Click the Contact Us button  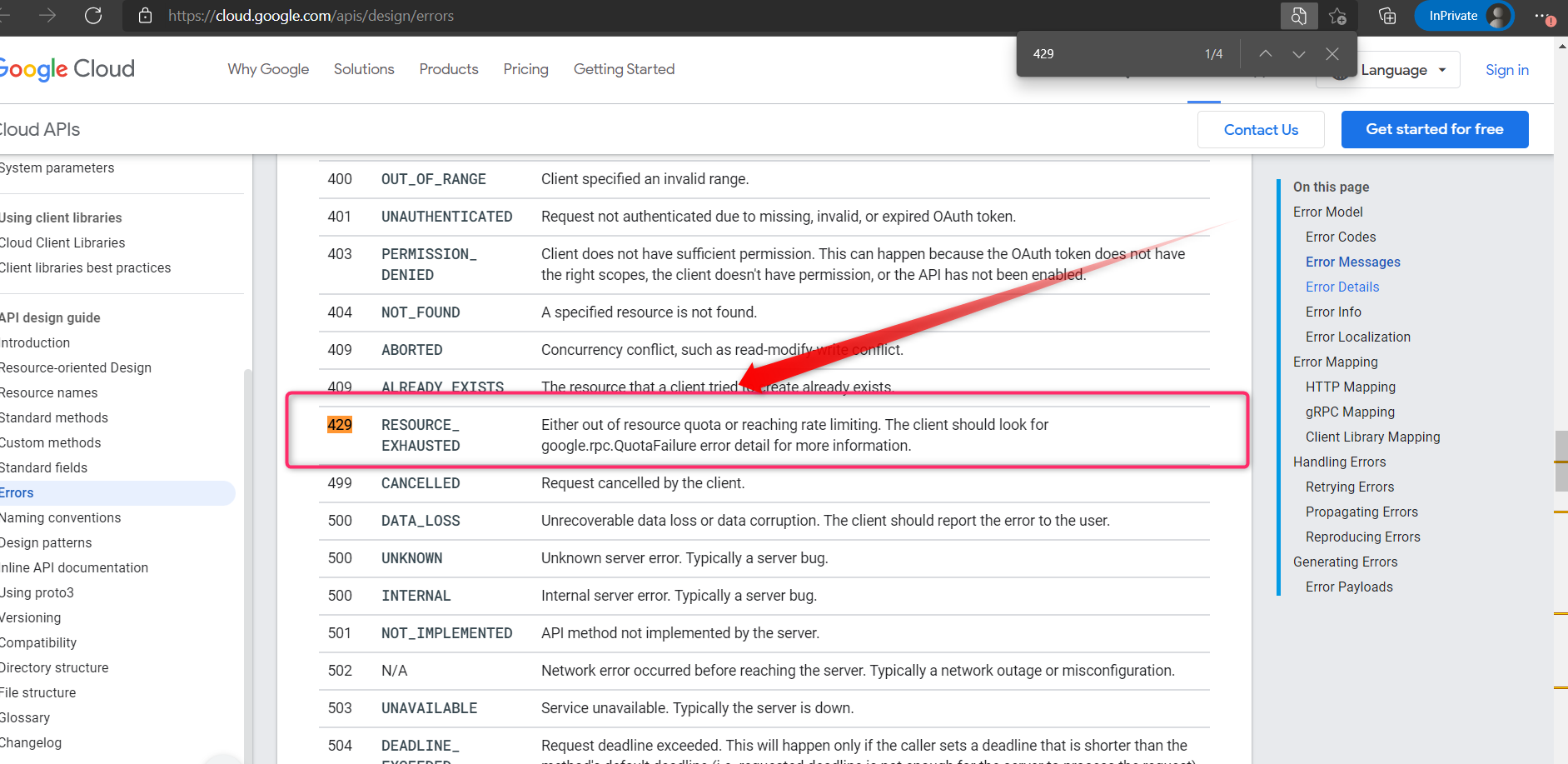[1261, 130]
